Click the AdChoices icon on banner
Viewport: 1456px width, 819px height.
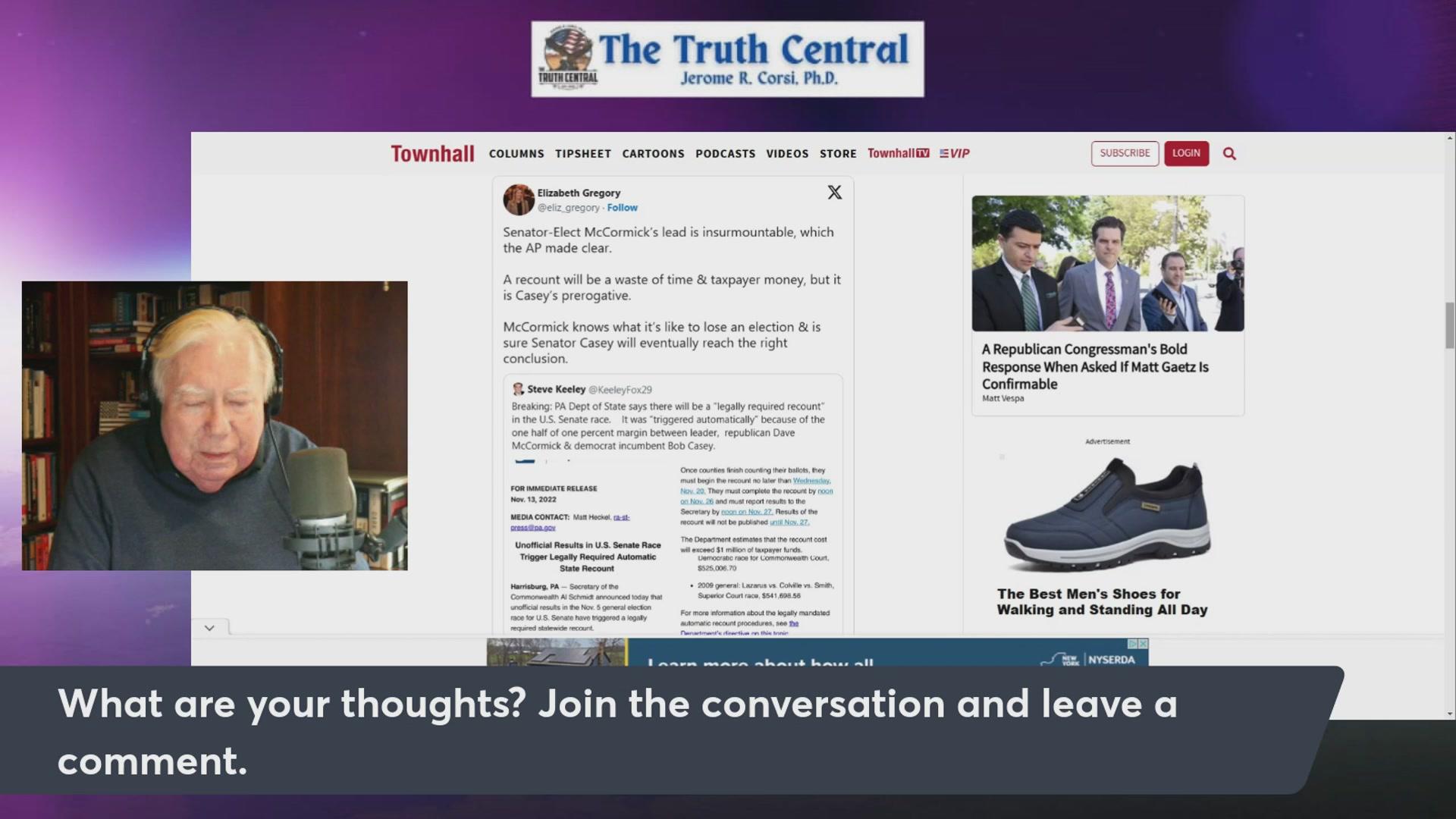pyautogui.click(x=1133, y=644)
